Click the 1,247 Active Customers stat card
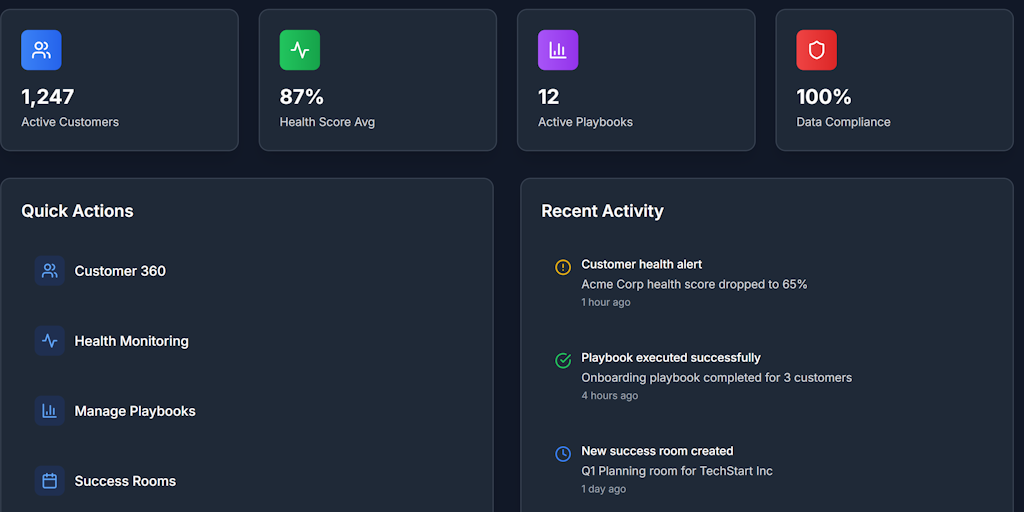This screenshot has height=512, width=1024. tap(120, 80)
